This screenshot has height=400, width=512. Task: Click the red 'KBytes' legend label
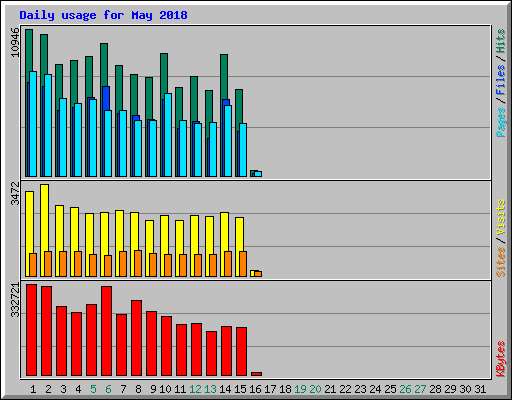coord(501,359)
